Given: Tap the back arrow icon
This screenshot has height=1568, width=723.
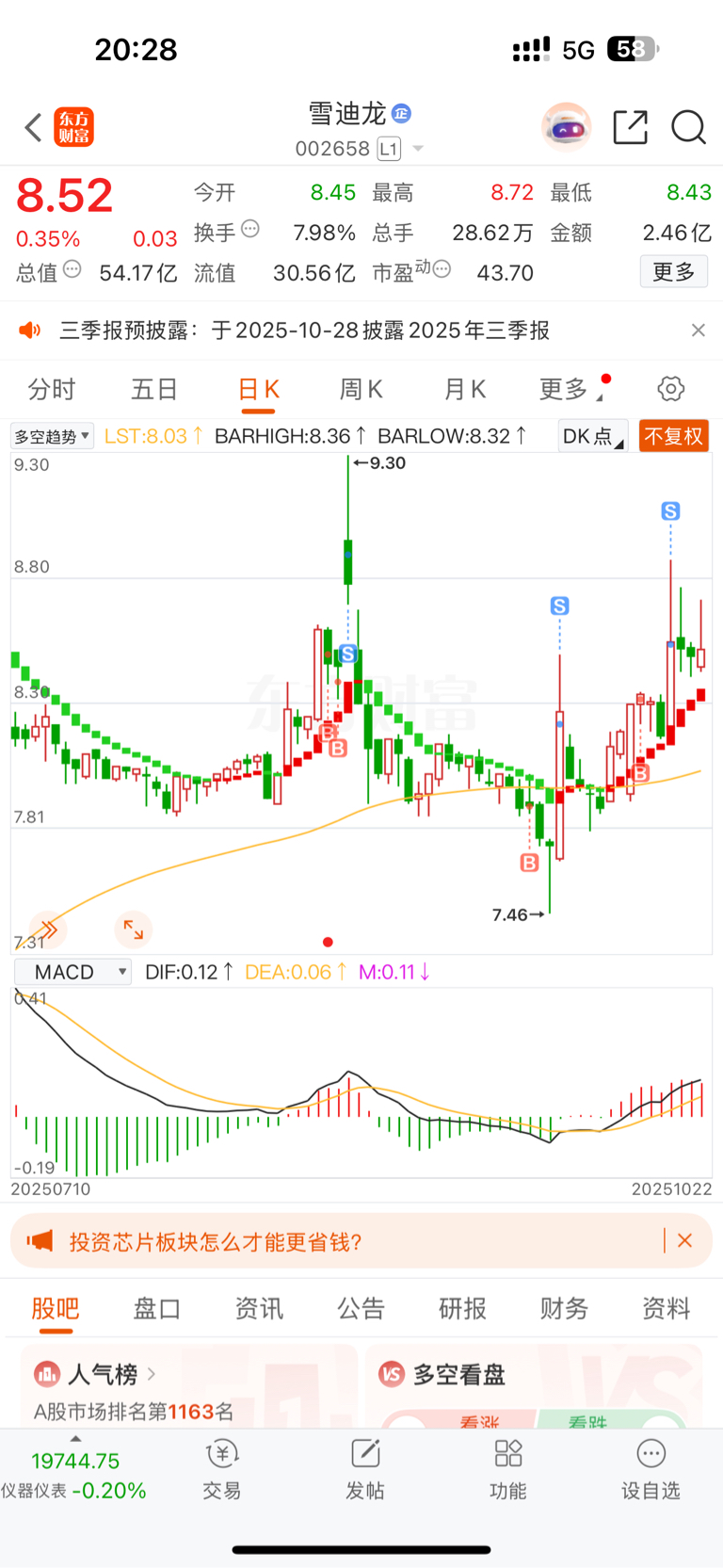Looking at the screenshot, I should pyautogui.click(x=33, y=127).
